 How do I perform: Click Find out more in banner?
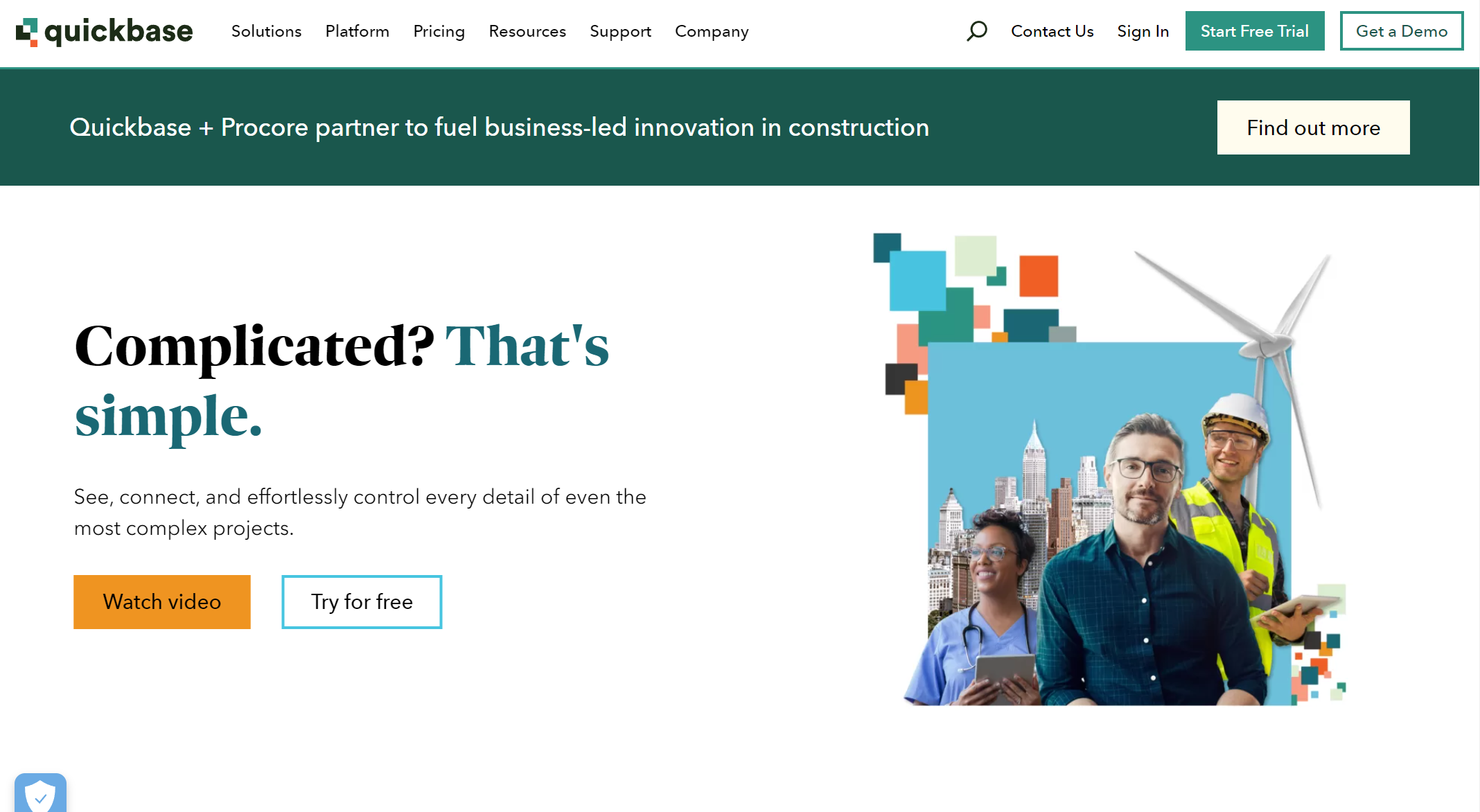(x=1313, y=127)
